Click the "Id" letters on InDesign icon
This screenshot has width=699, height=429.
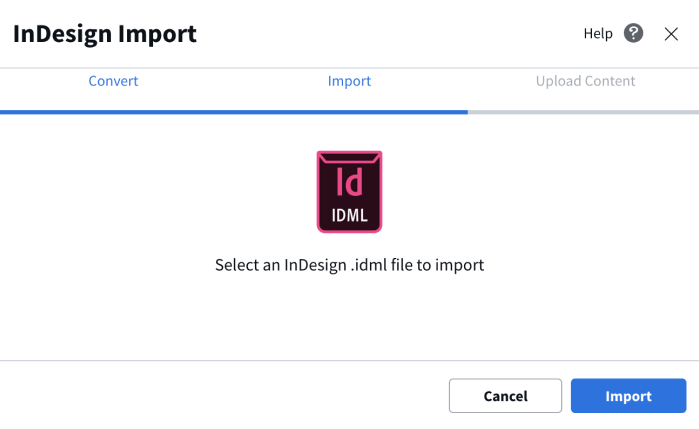pyautogui.click(x=349, y=182)
